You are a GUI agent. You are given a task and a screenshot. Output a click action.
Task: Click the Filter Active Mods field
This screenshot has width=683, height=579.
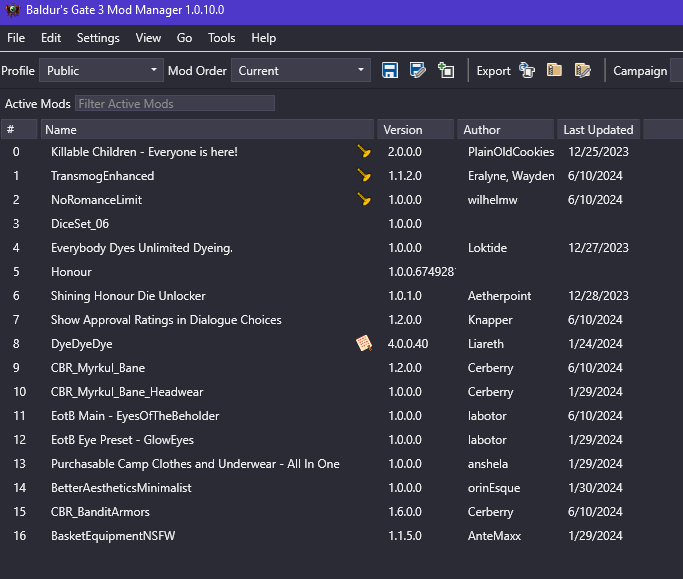175,103
